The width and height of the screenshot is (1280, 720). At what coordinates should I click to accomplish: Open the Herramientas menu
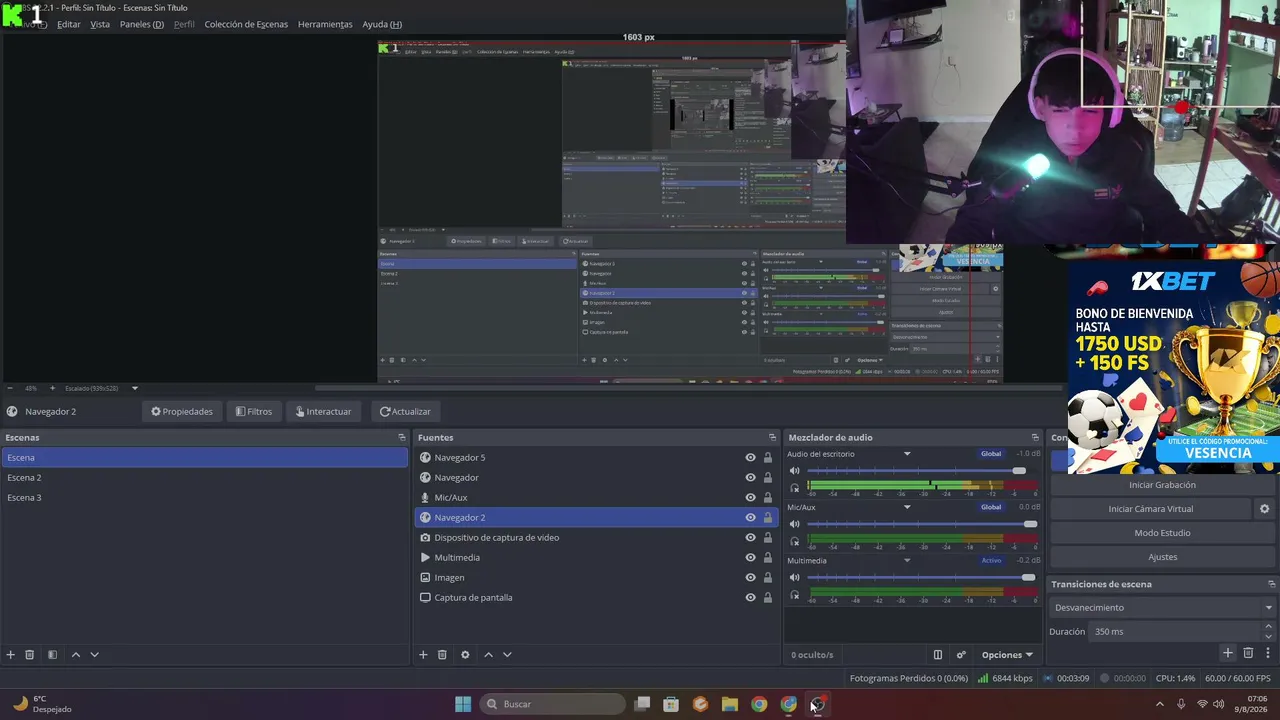325,24
